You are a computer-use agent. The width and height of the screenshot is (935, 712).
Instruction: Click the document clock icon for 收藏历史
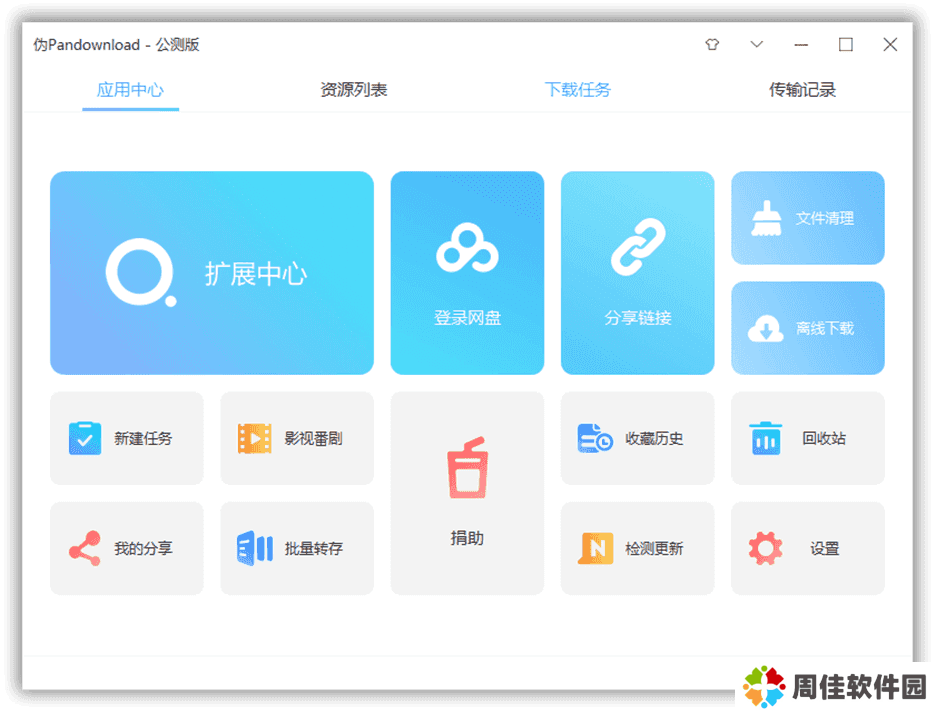[595, 438]
